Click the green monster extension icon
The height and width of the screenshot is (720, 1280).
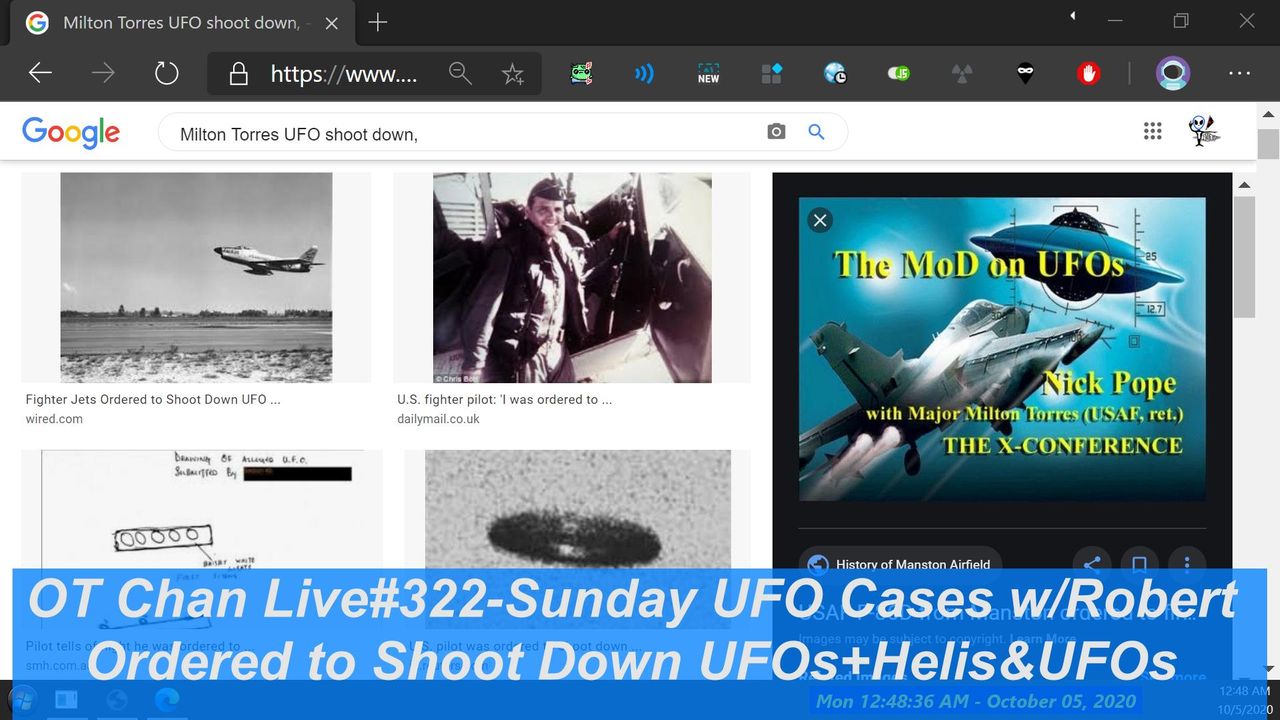(x=581, y=73)
